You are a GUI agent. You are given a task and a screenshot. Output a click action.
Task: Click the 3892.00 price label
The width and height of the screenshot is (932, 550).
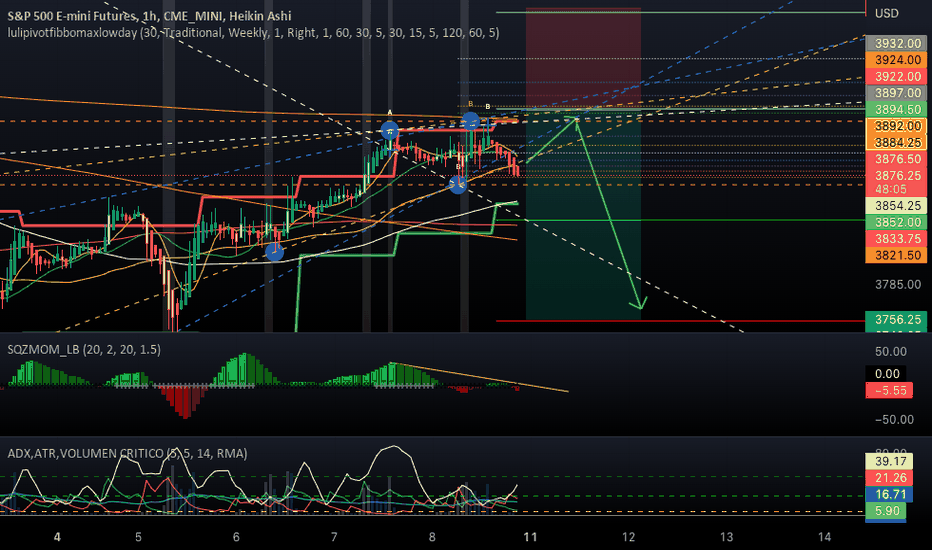[896, 126]
